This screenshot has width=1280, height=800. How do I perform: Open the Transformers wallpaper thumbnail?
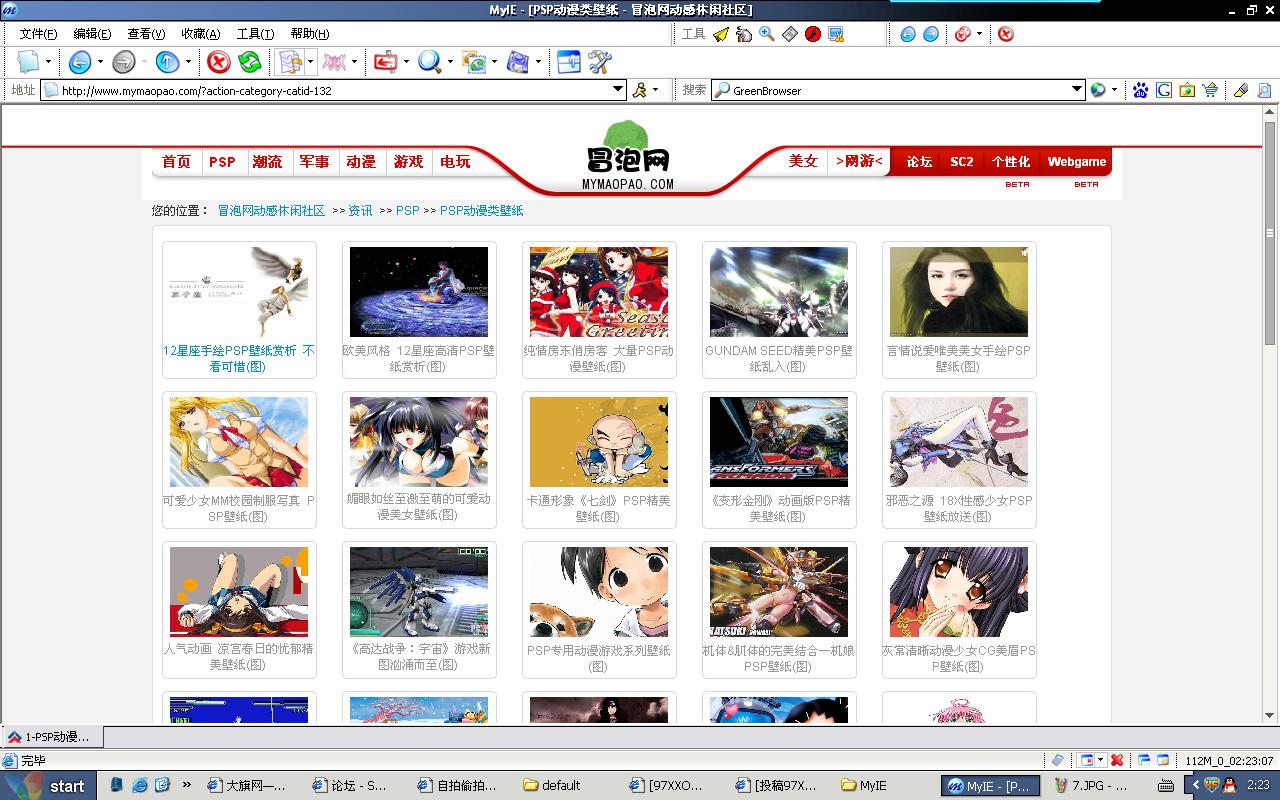point(779,442)
